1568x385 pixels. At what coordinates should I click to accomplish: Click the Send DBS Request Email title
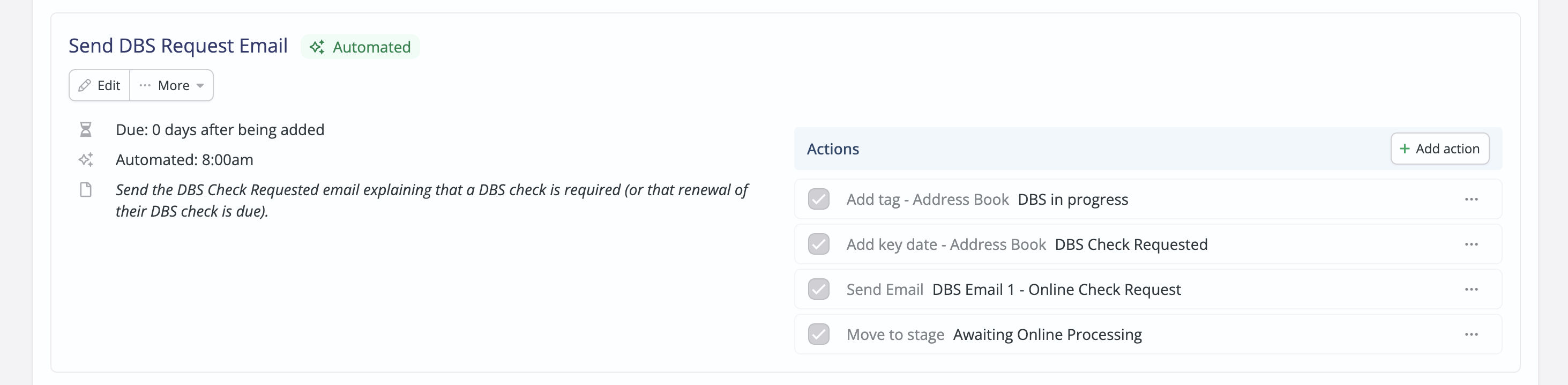tap(178, 46)
